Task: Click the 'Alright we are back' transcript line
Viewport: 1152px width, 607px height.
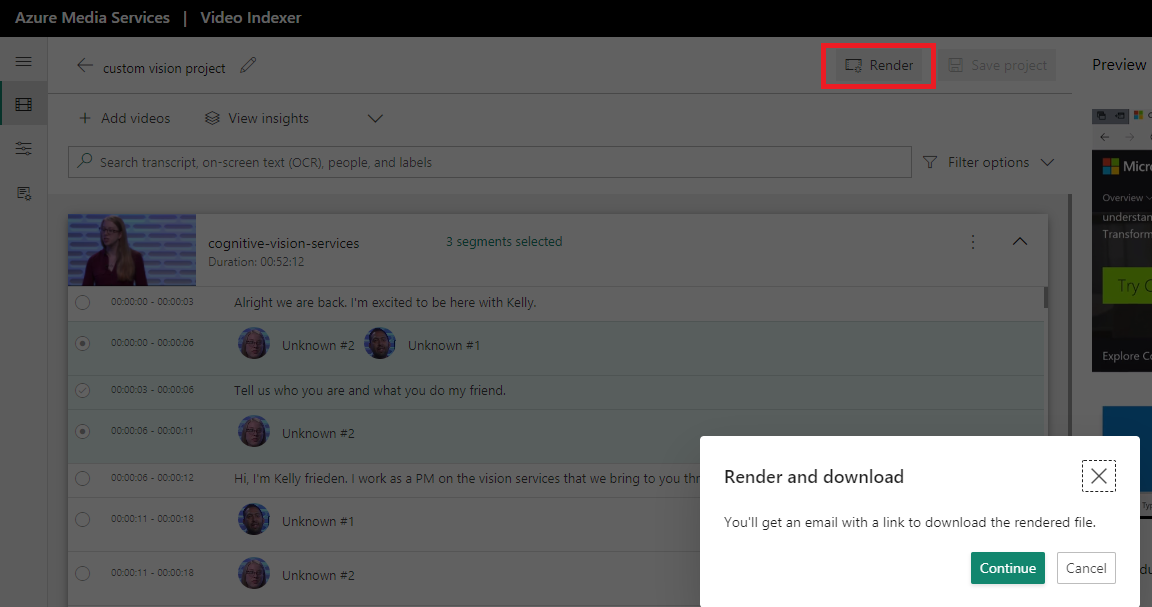Action: 385,302
